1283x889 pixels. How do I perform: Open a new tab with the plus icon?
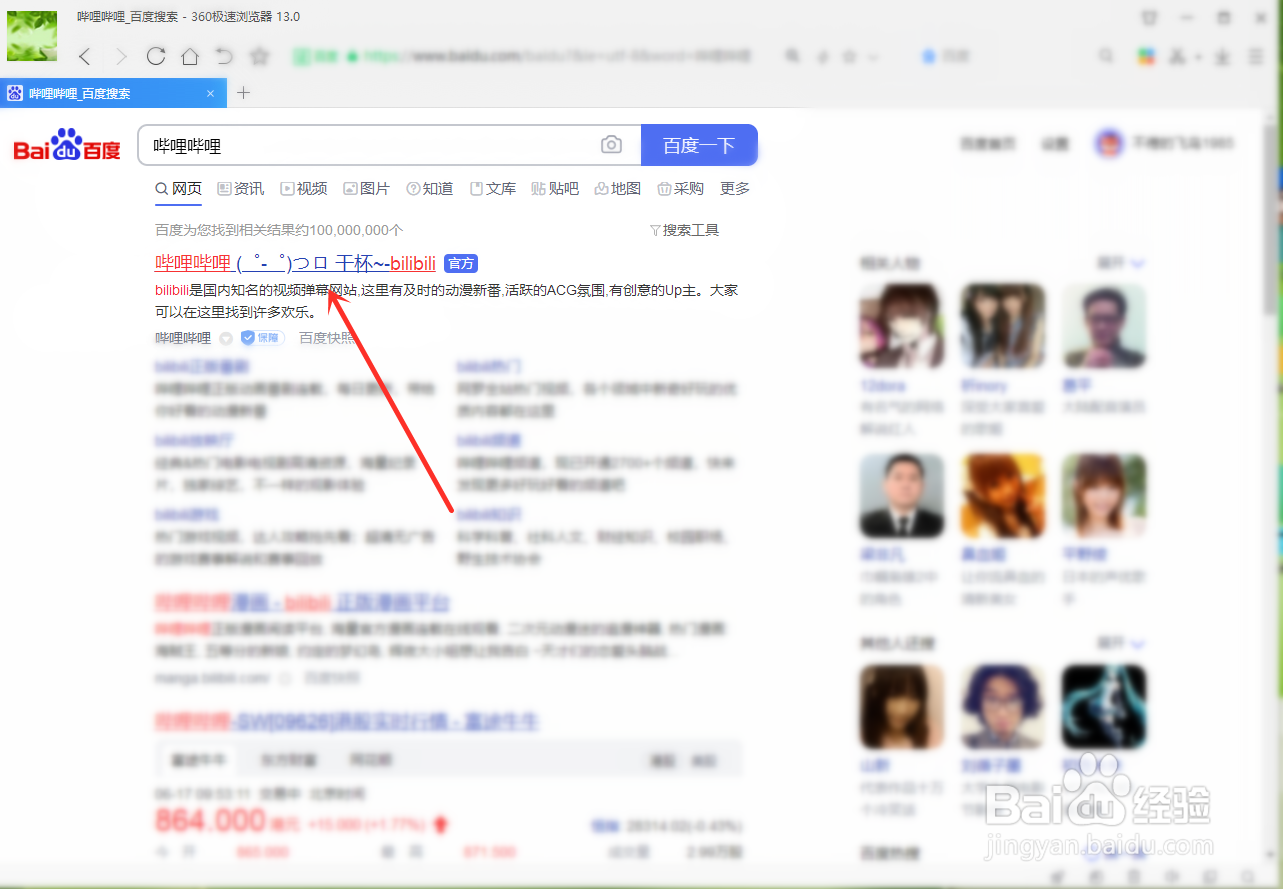pyautogui.click(x=243, y=93)
